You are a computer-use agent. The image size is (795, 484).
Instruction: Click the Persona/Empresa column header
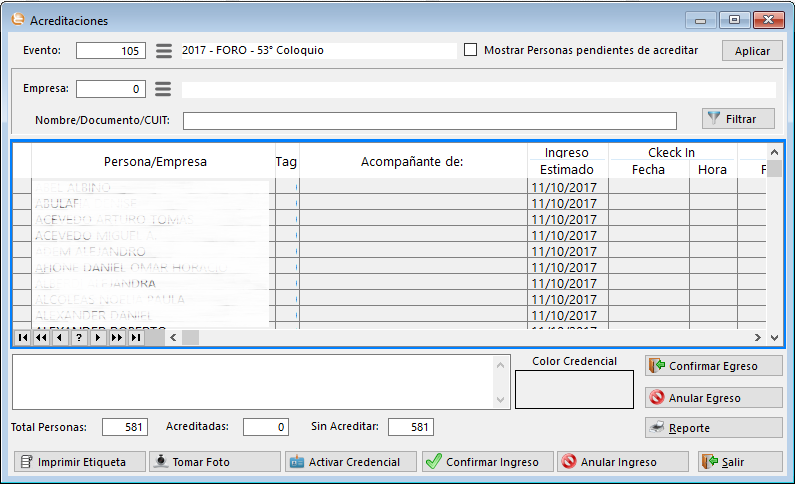(155, 162)
